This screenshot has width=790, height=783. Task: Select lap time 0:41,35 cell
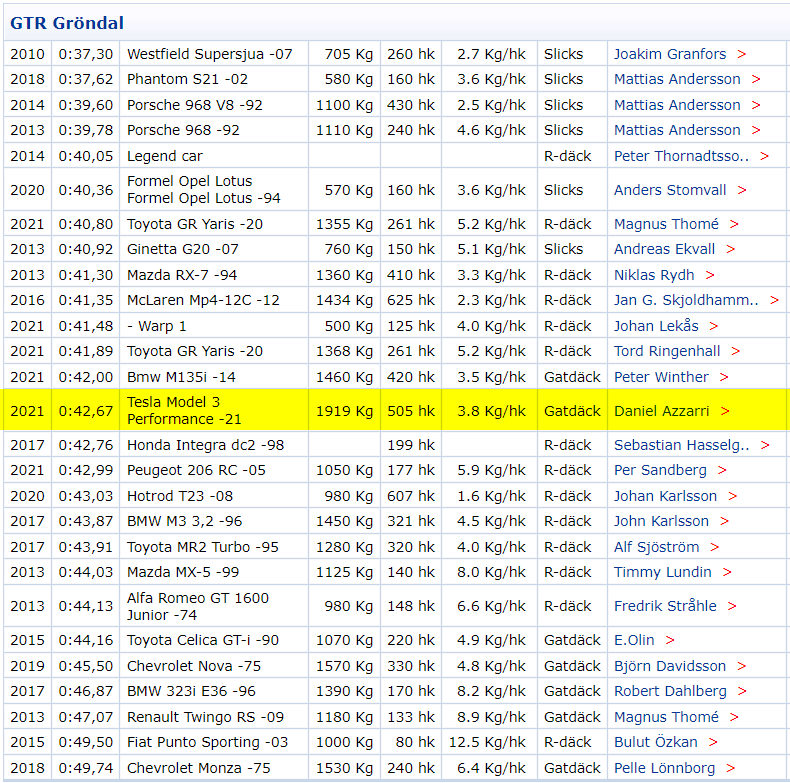86,300
